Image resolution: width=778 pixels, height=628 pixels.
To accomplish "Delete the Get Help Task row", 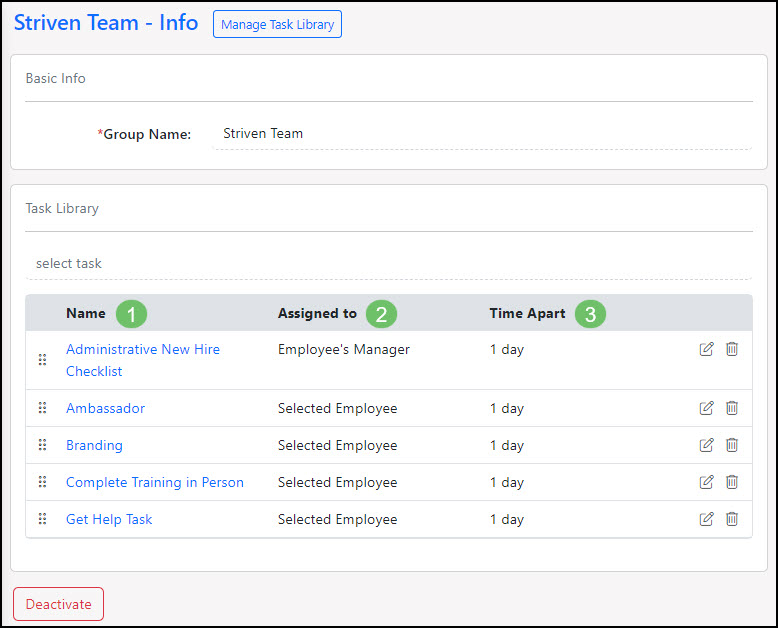I will [732, 519].
